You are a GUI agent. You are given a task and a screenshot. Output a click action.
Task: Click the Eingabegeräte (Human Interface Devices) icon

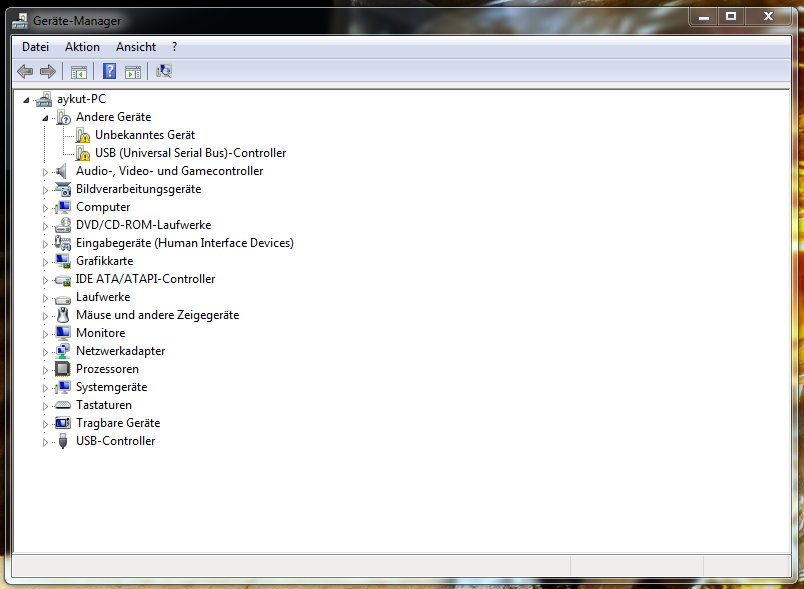click(x=63, y=243)
